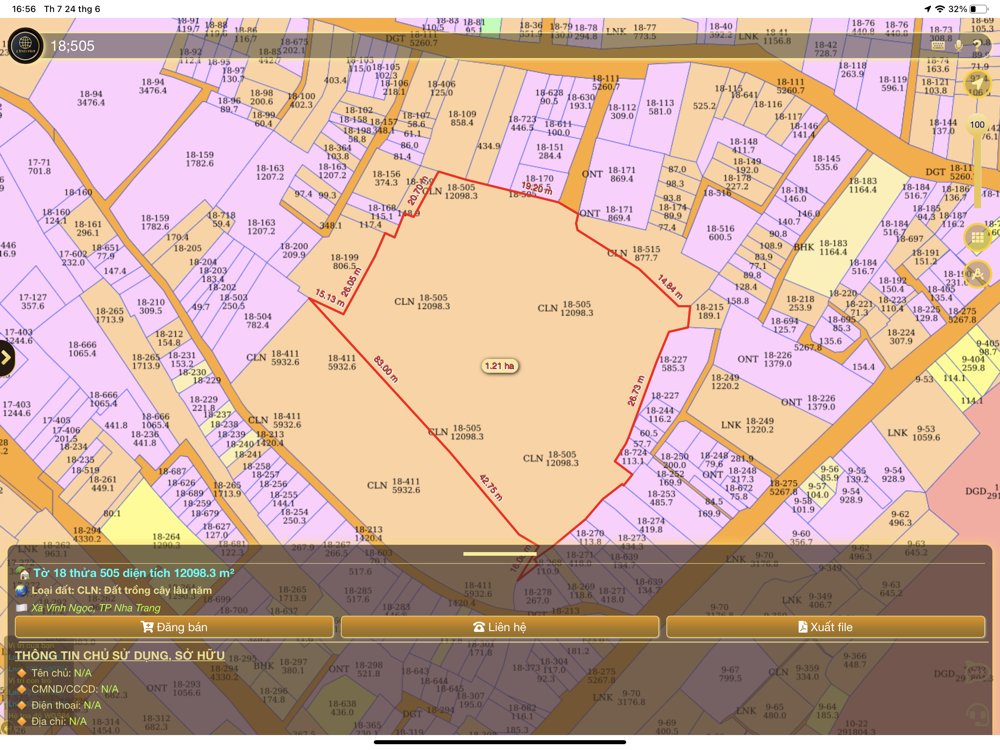Tap the Xã Vĩnh Ngọc, TP Nha Trang link
This screenshot has height=750, width=1000.
[96, 608]
